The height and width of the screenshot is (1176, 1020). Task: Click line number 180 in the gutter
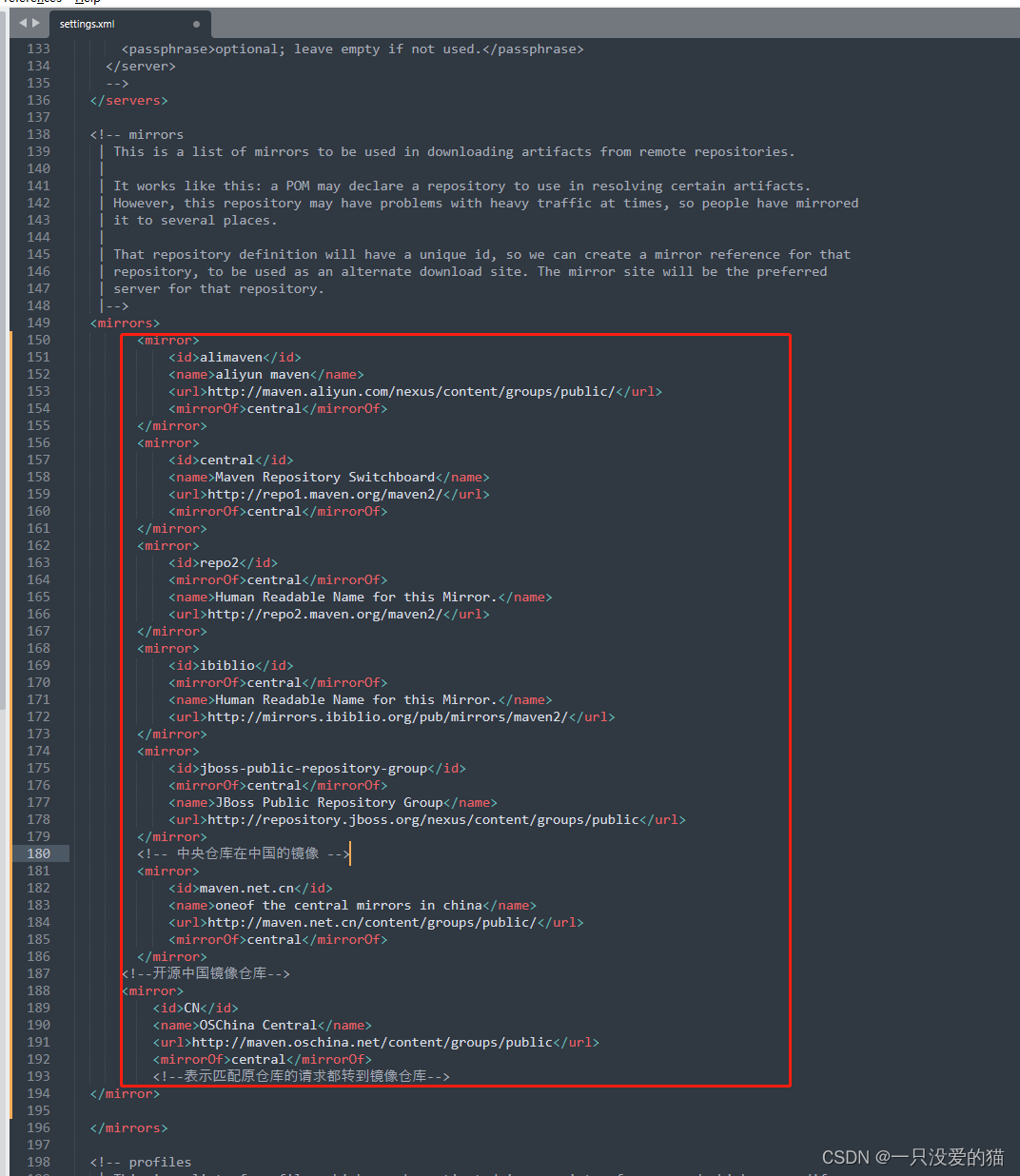click(39, 853)
